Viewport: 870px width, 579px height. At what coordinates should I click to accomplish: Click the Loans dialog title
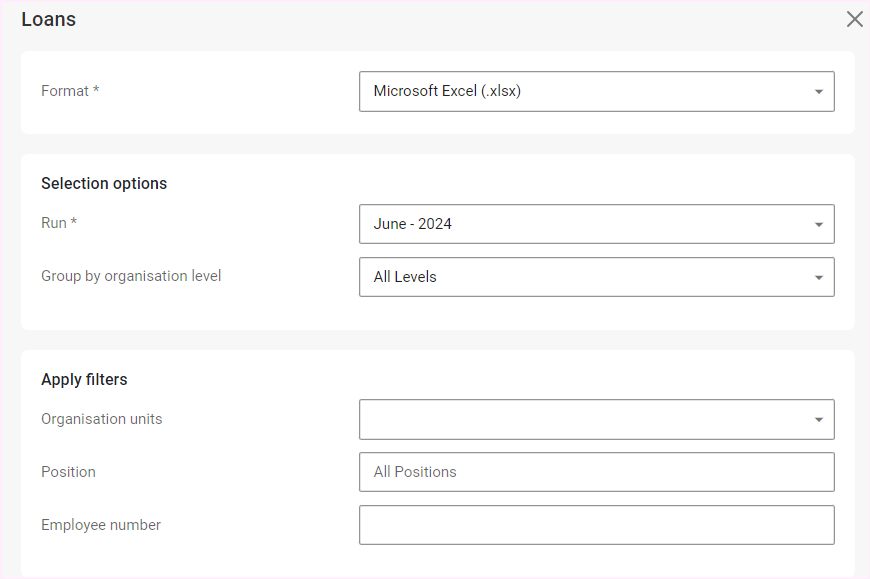pyautogui.click(x=48, y=19)
